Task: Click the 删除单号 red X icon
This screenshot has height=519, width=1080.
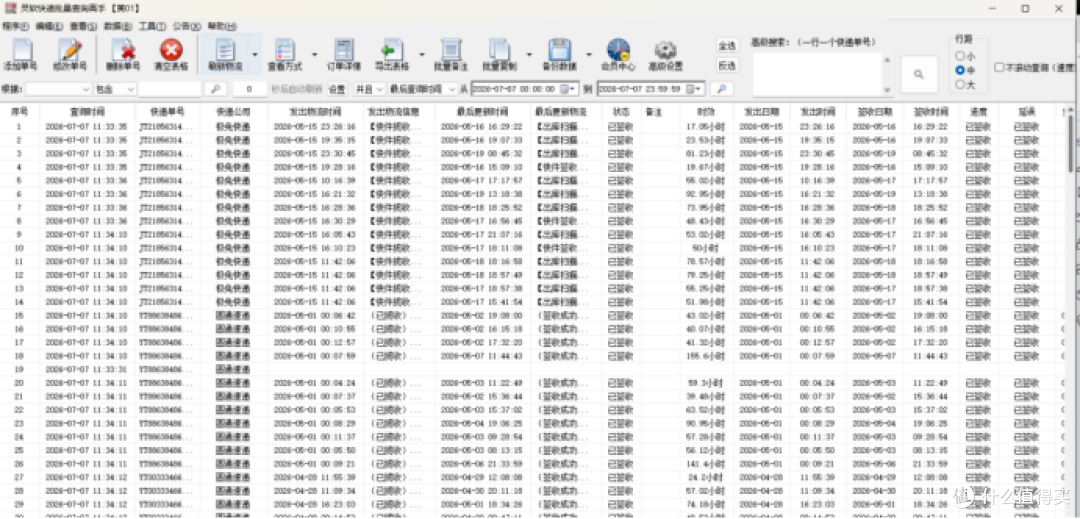Action: point(124,54)
